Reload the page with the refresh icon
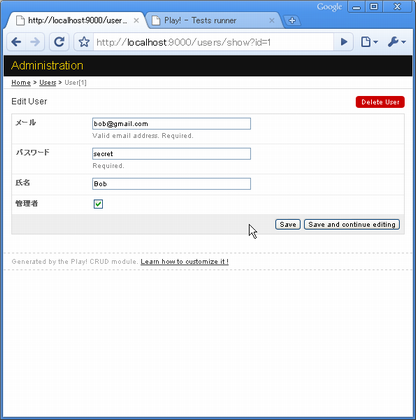 59,42
